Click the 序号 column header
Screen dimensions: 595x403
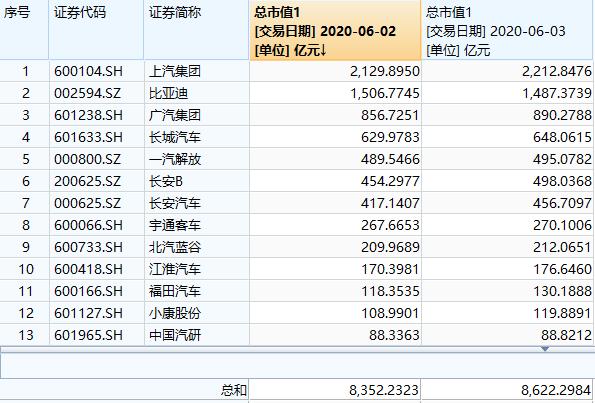tap(24, 30)
